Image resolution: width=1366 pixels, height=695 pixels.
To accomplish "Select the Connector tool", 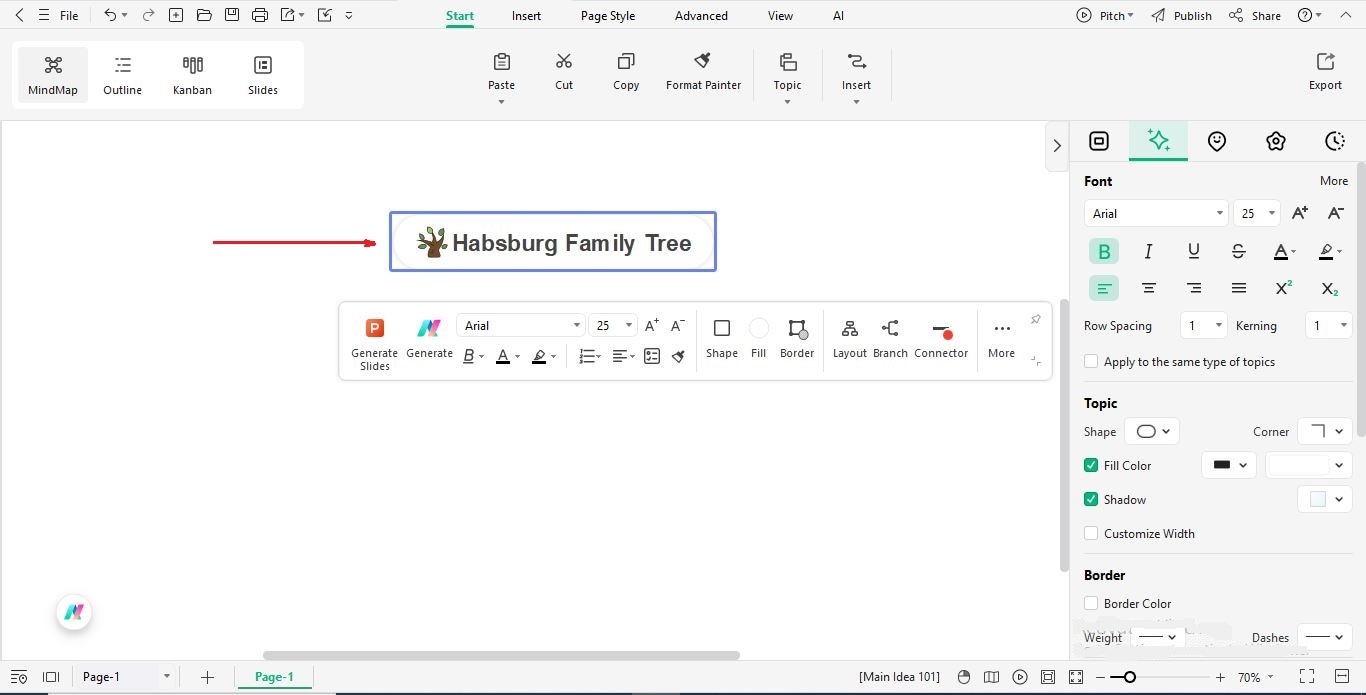I will (941, 340).
